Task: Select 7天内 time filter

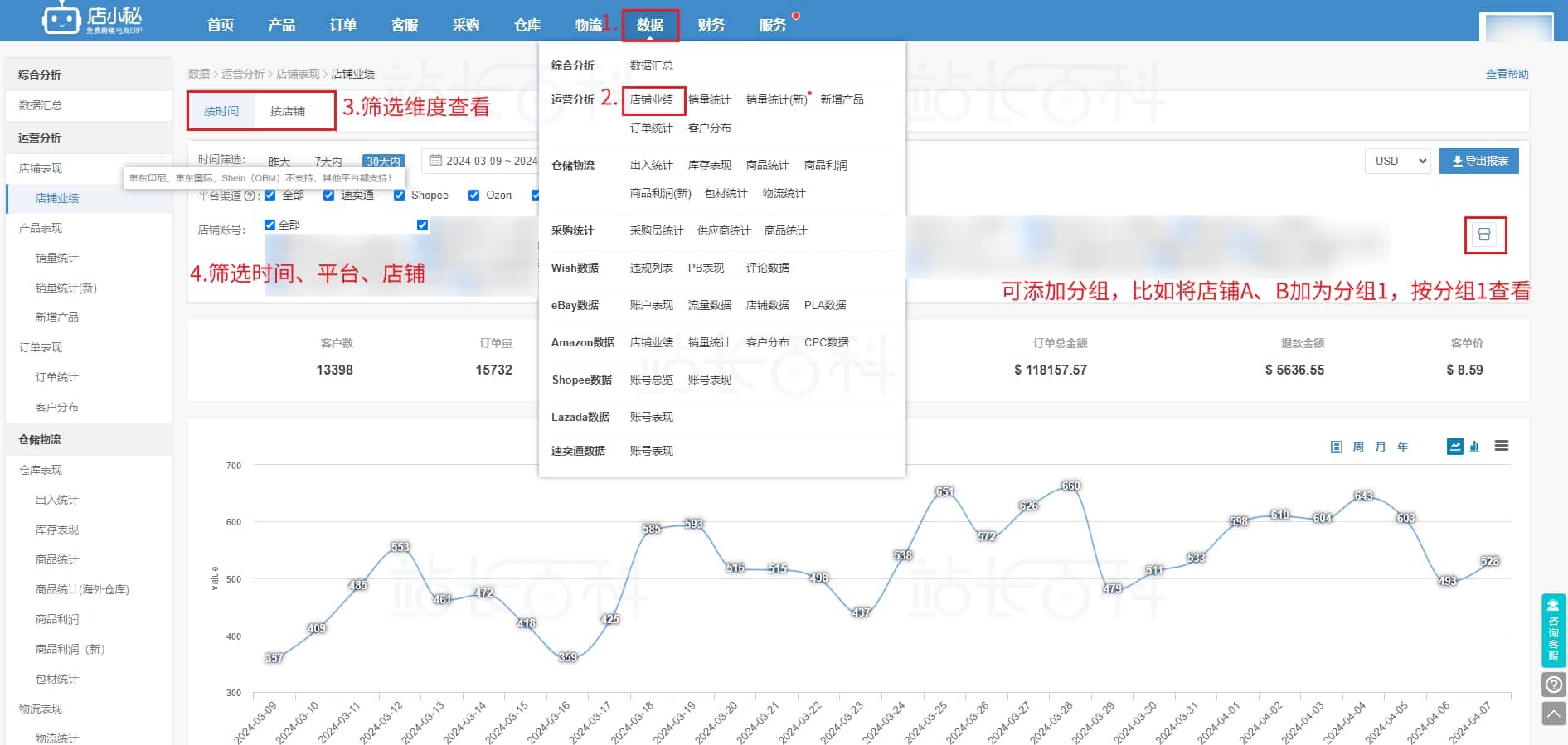Action: 328,162
